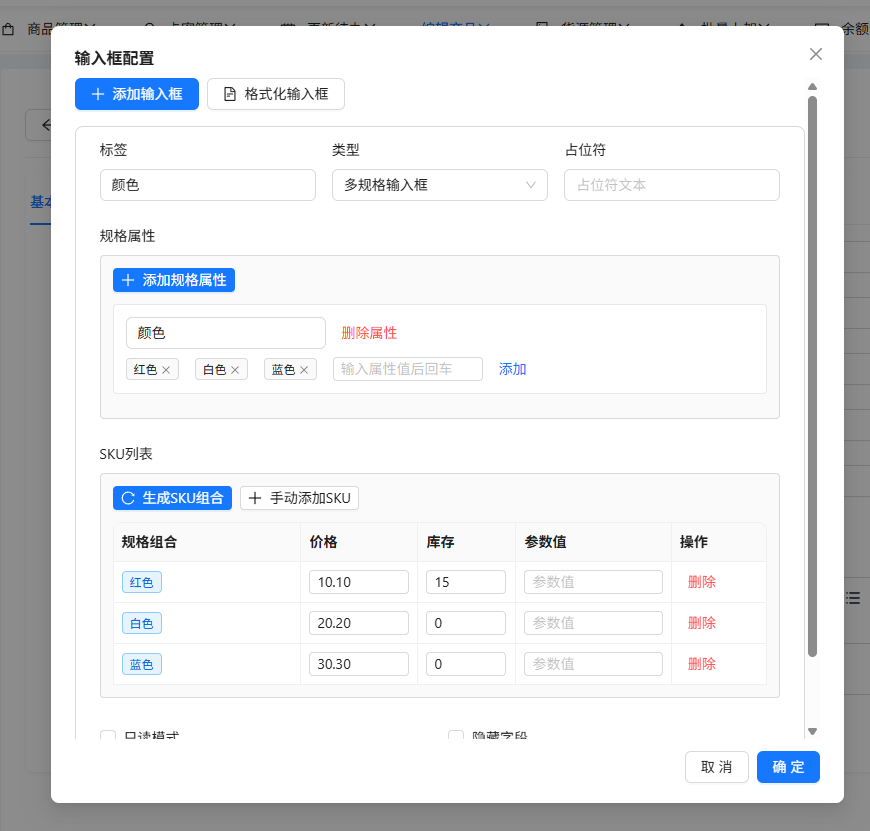Click 添加 next to attribute value input
Image resolution: width=870 pixels, height=831 pixels.
pos(512,369)
